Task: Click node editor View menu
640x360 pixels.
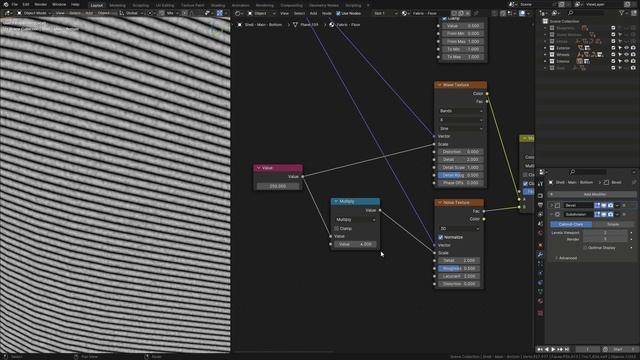Action: (284, 13)
